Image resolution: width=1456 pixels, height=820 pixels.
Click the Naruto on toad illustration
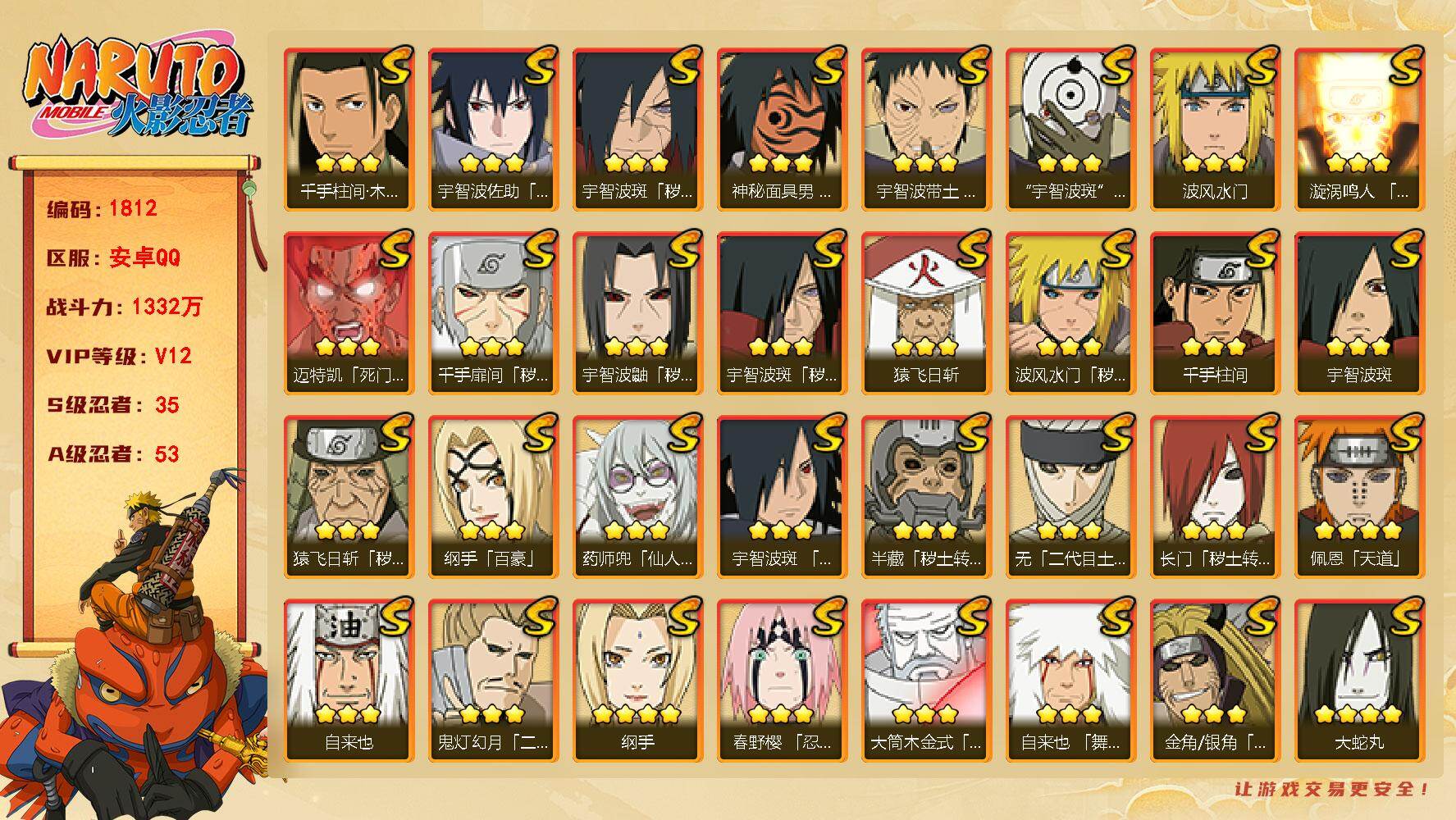coord(135,644)
